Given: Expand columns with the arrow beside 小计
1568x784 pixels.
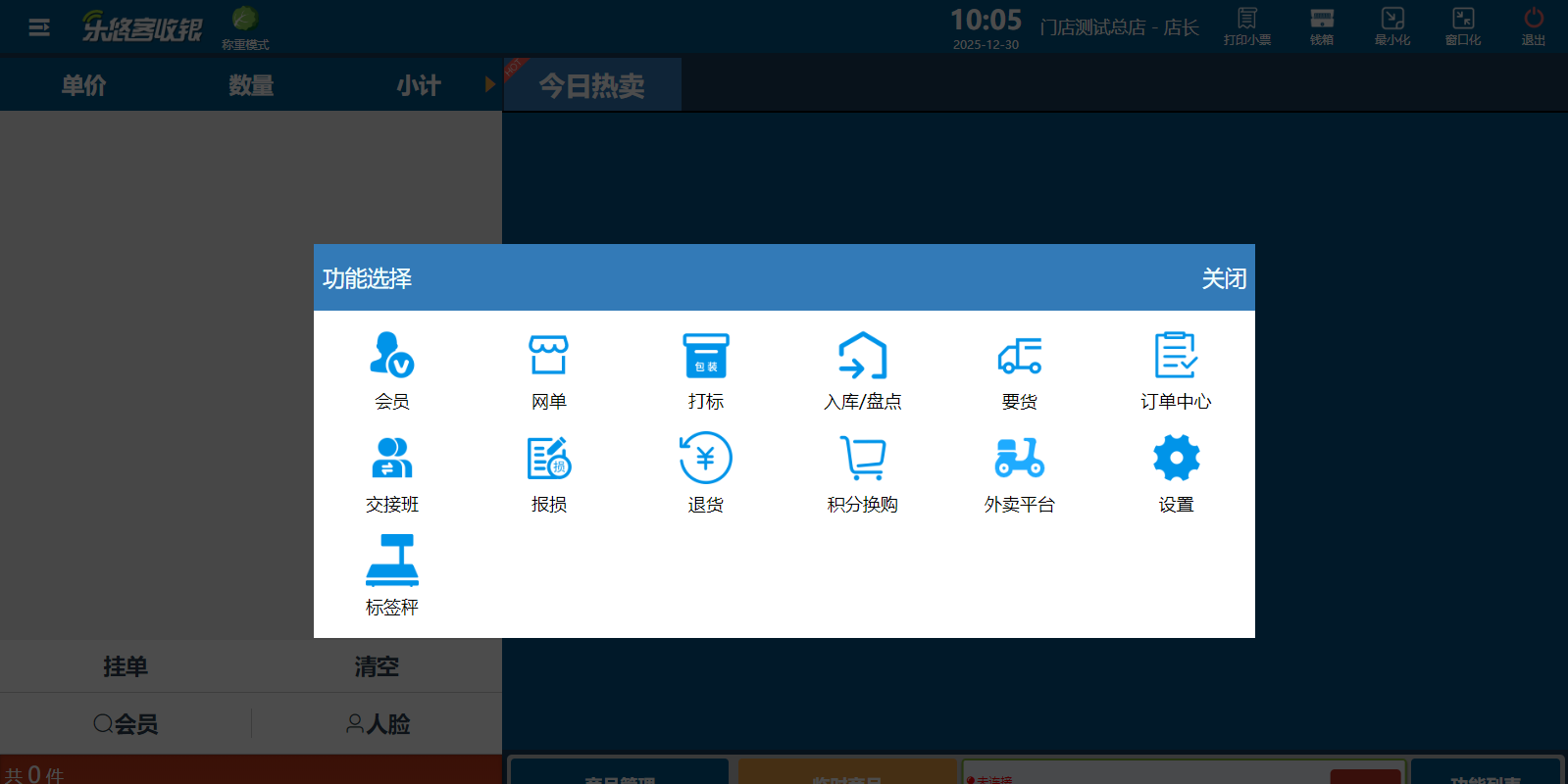Looking at the screenshot, I should [490, 84].
